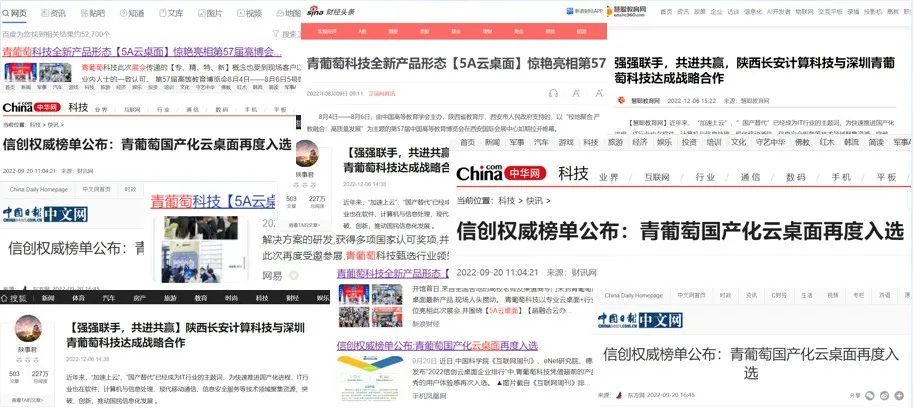This screenshot has width=913, height=408.
Task: Click the Sina 财经头条 logo
Action: pos(331,11)
